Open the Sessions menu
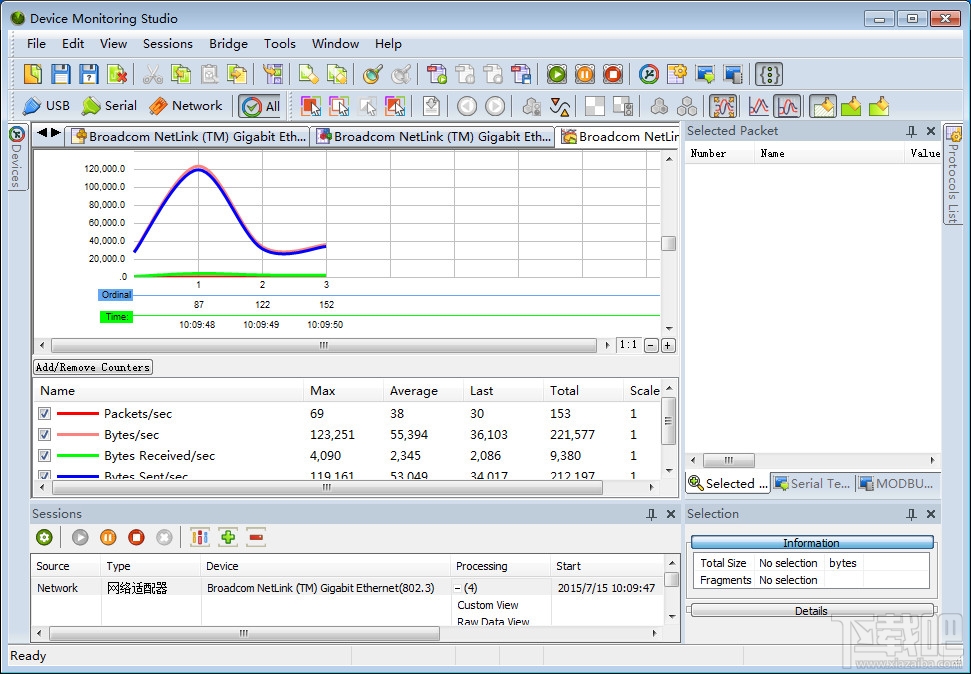This screenshot has height=674, width=971. 167,44
